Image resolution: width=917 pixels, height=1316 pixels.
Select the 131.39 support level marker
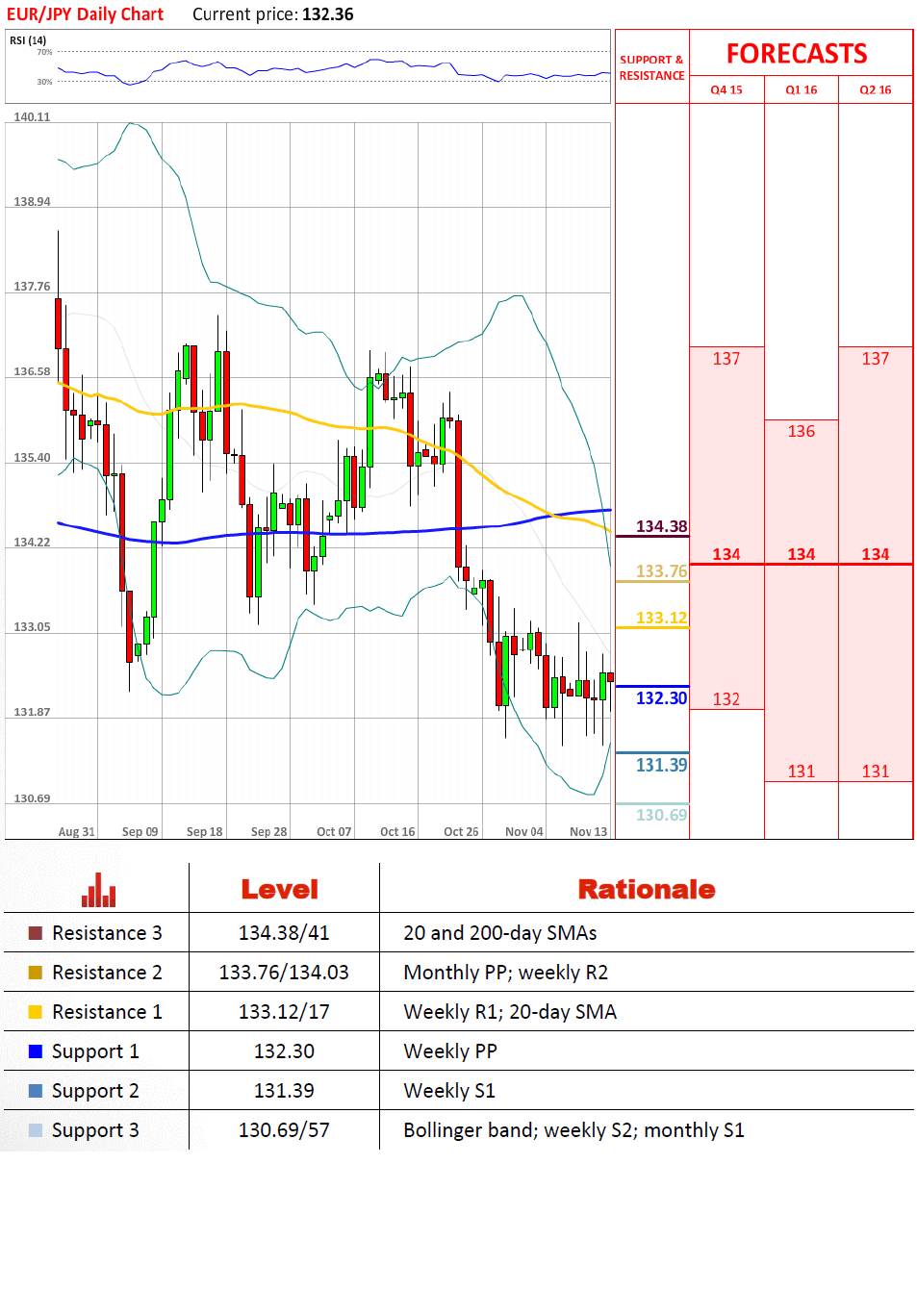click(661, 766)
